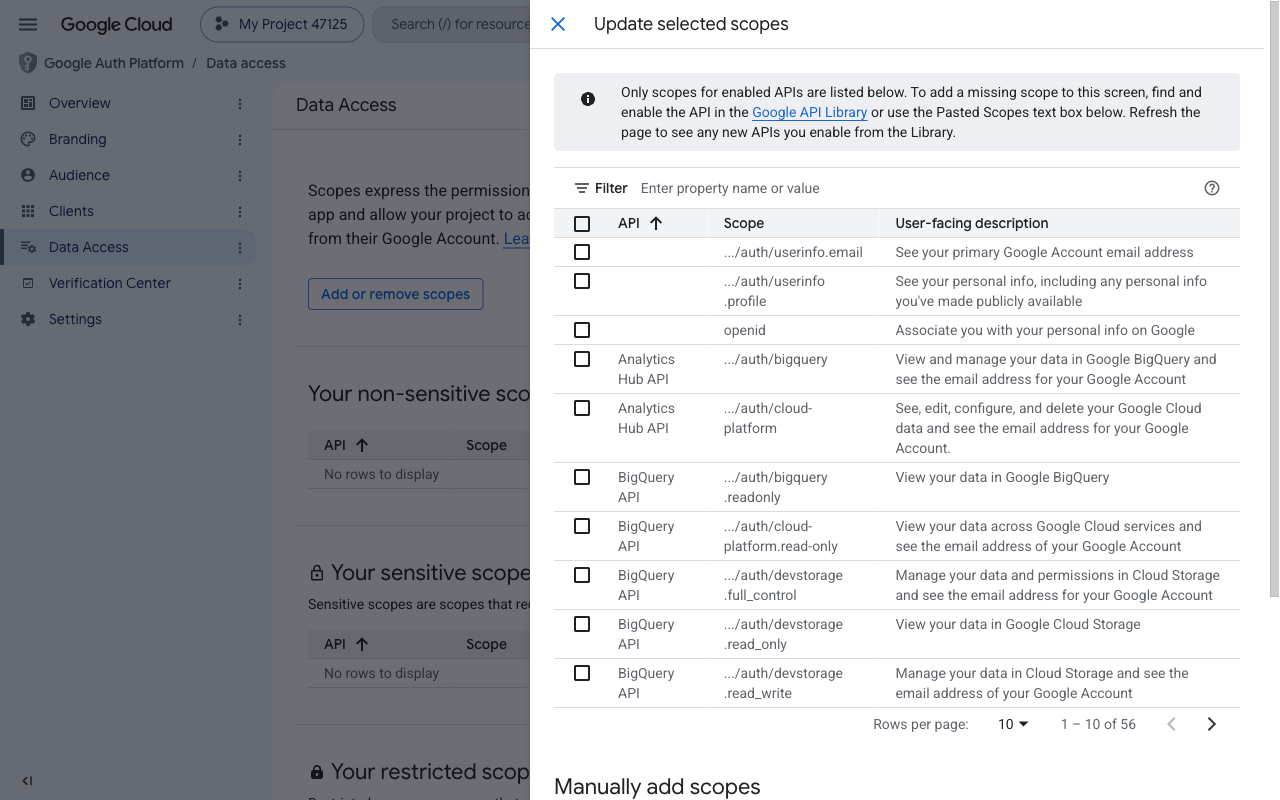Click the Filter icon above the table
The image size is (1280, 800).
(x=582, y=188)
